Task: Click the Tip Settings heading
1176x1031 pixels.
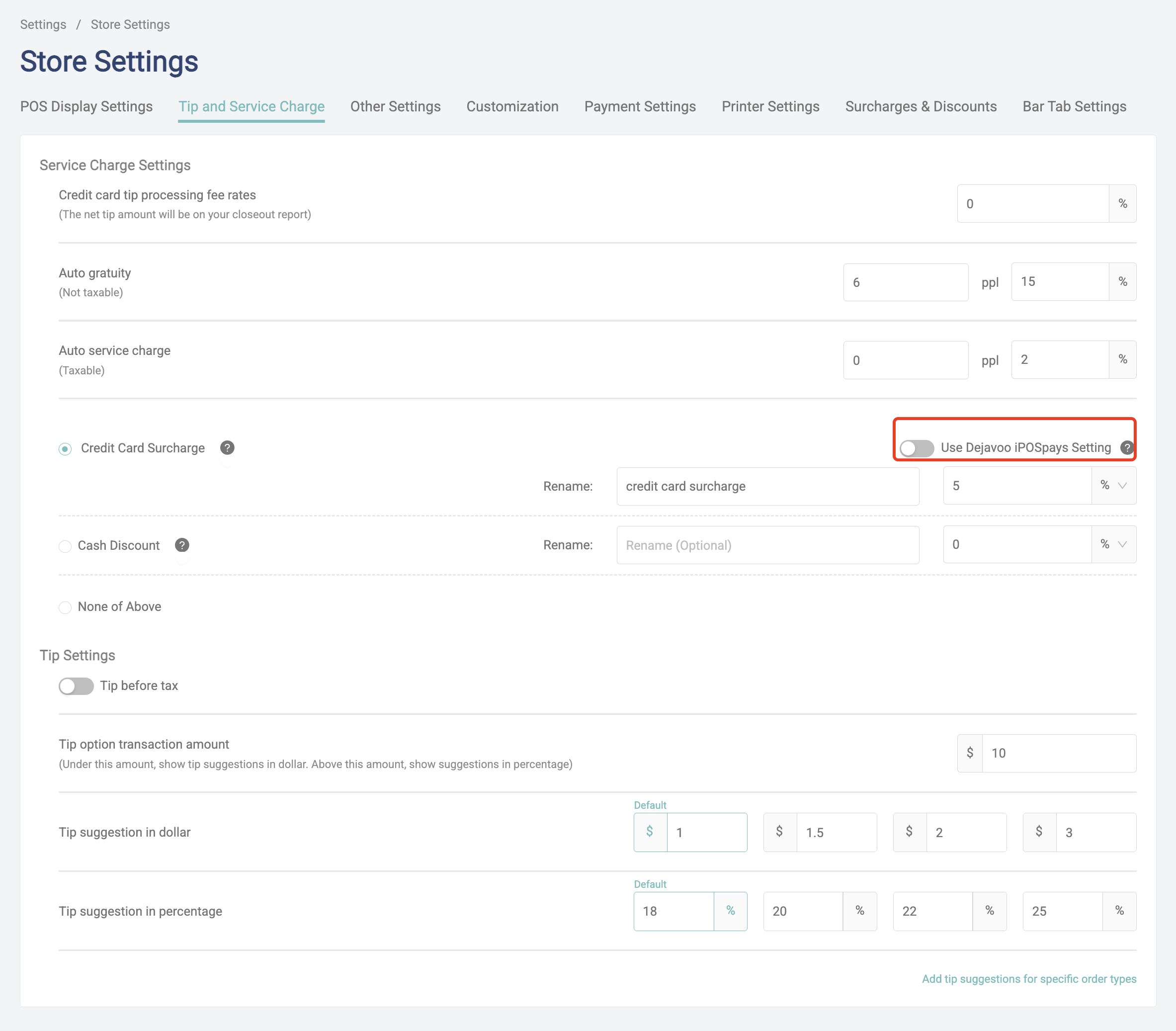Action: click(77, 655)
